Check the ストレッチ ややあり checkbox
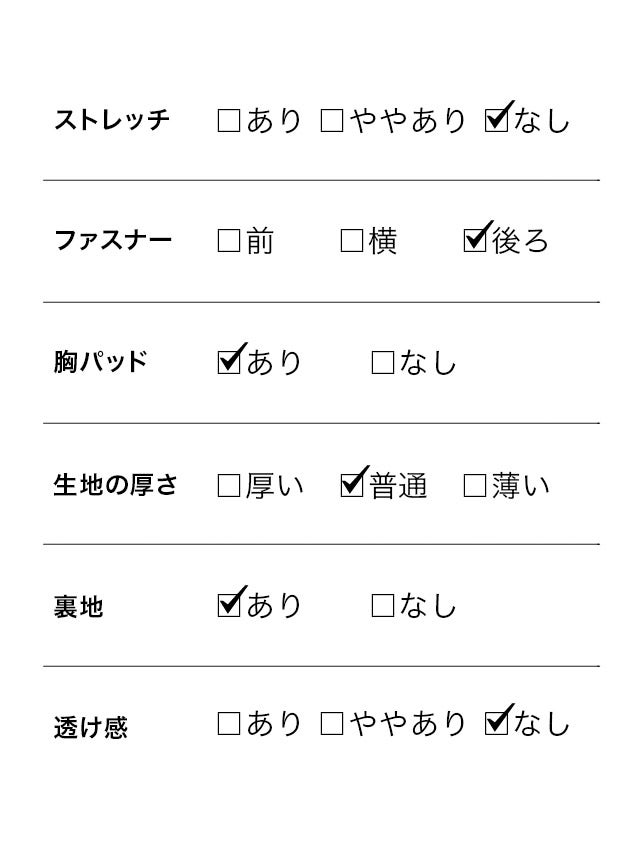This screenshot has width=640, height=854. 332,122
